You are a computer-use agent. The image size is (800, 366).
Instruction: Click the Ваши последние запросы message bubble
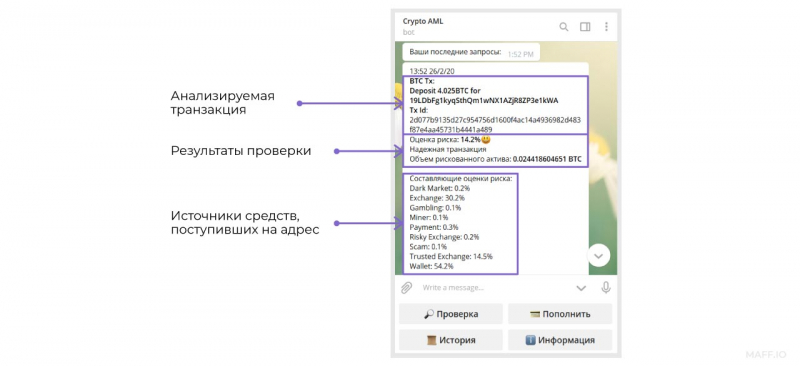tap(471, 52)
